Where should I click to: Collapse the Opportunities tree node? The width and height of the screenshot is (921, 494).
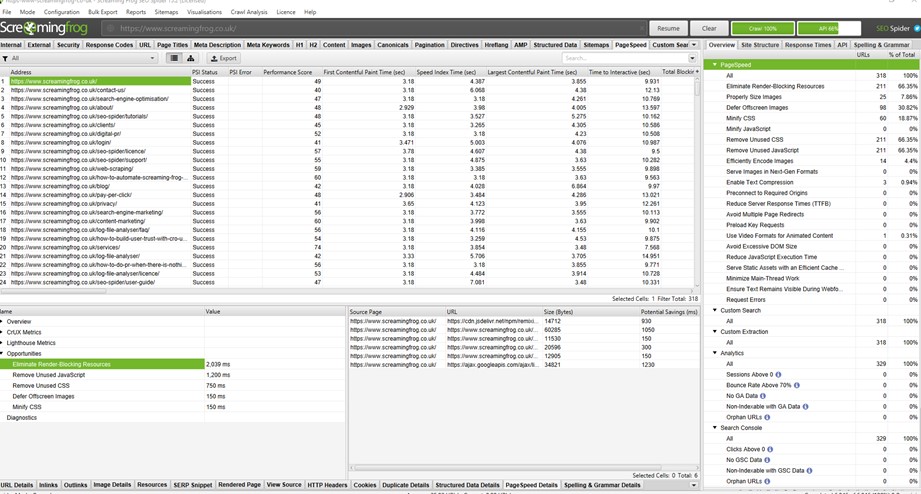point(3,354)
